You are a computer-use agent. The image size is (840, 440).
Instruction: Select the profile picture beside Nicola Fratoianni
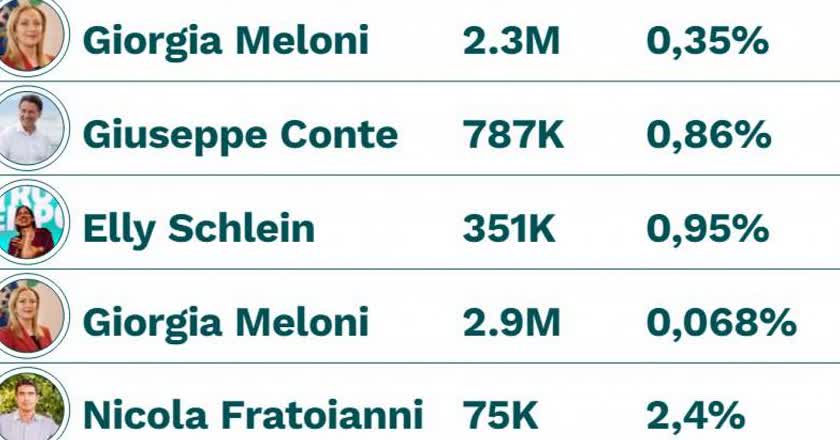30,410
